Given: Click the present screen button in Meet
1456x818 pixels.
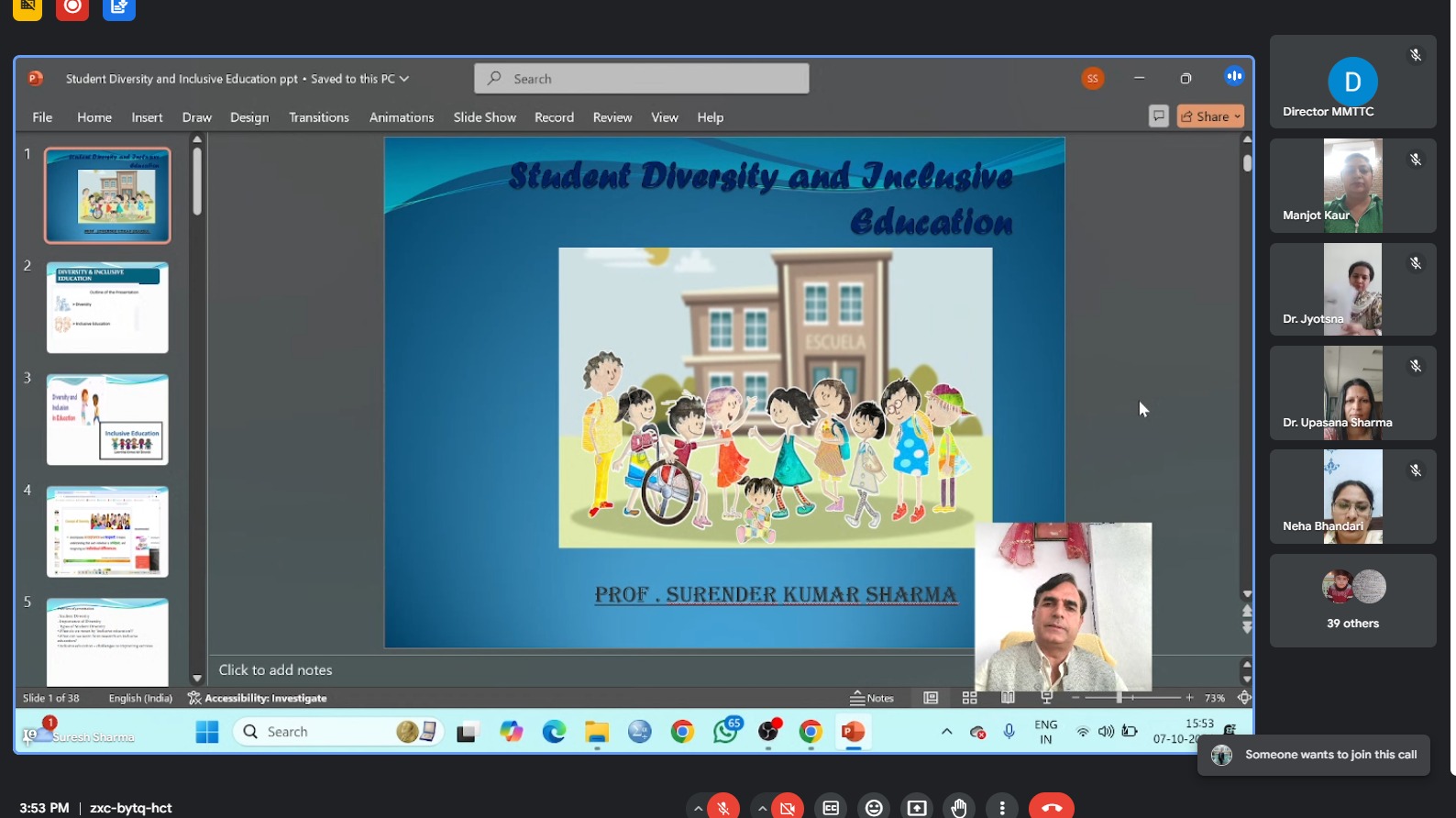Looking at the screenshot, I should coord(917,807).
